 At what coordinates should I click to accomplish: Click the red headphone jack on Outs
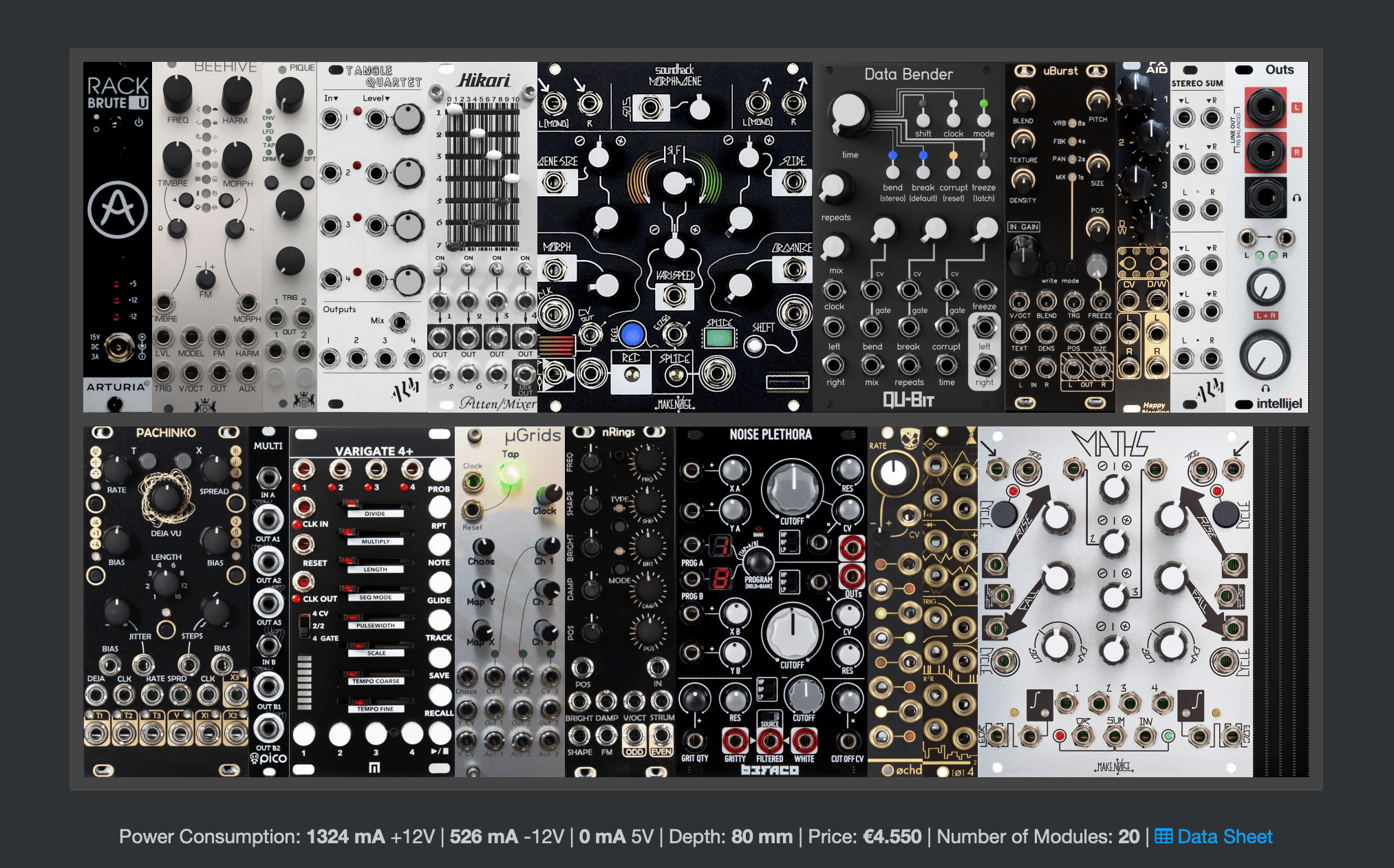tap(1265, 198)
